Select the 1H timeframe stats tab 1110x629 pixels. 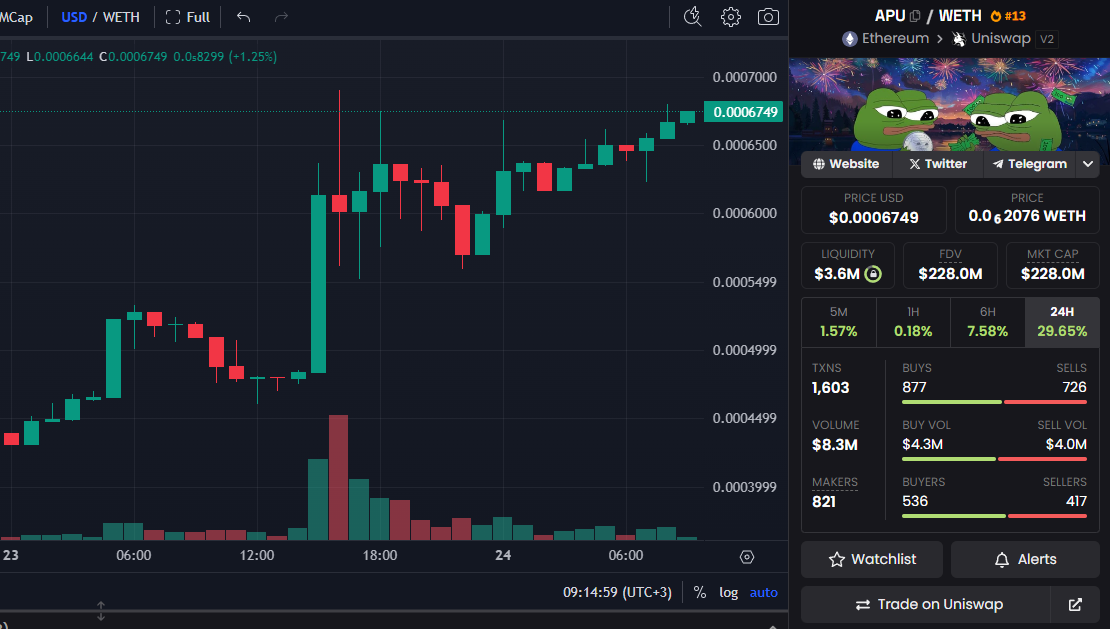[x=913, y=322]
